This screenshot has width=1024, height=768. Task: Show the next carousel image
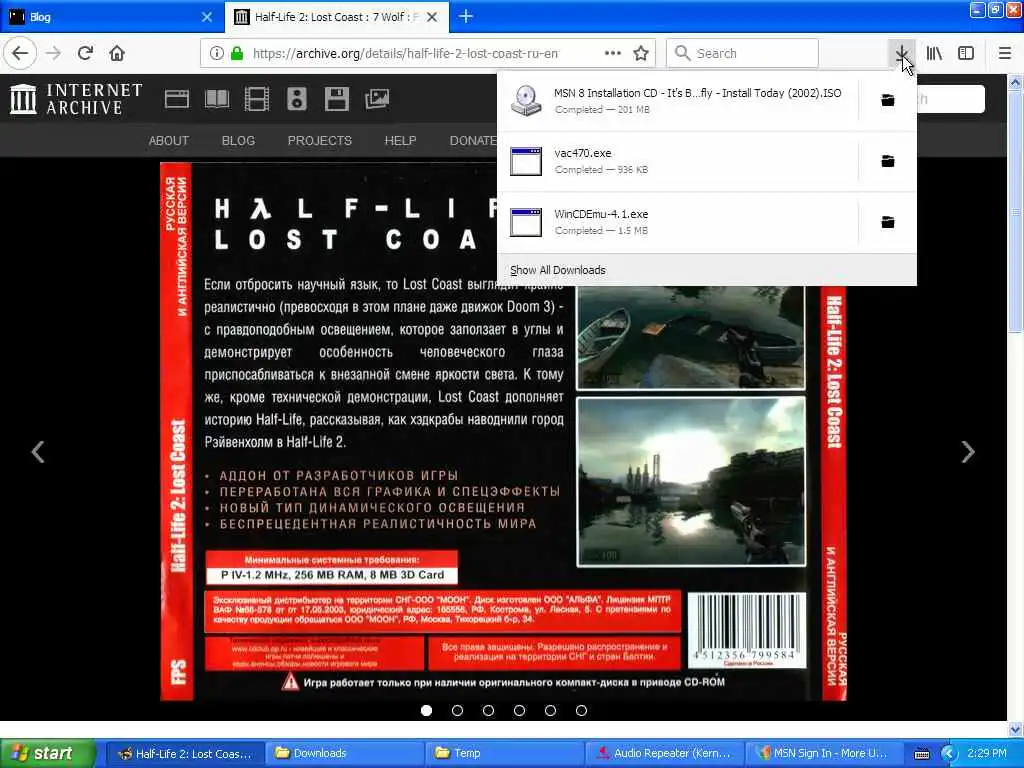click(x=968, y=451)
